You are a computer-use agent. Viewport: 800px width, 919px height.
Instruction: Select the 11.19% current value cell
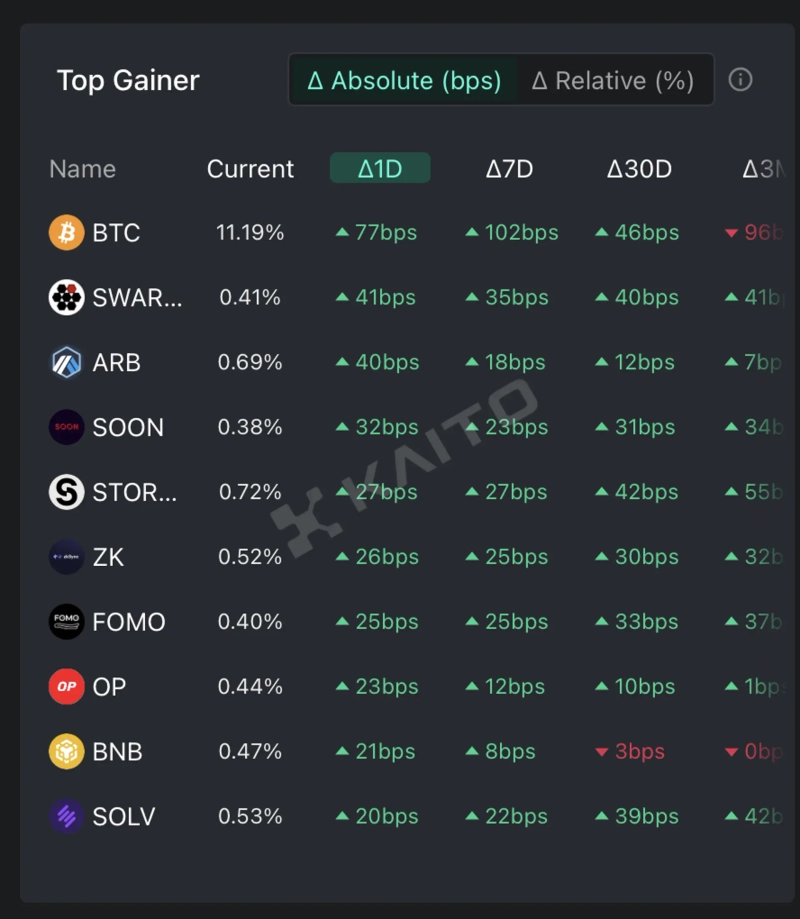click(250, 233)
